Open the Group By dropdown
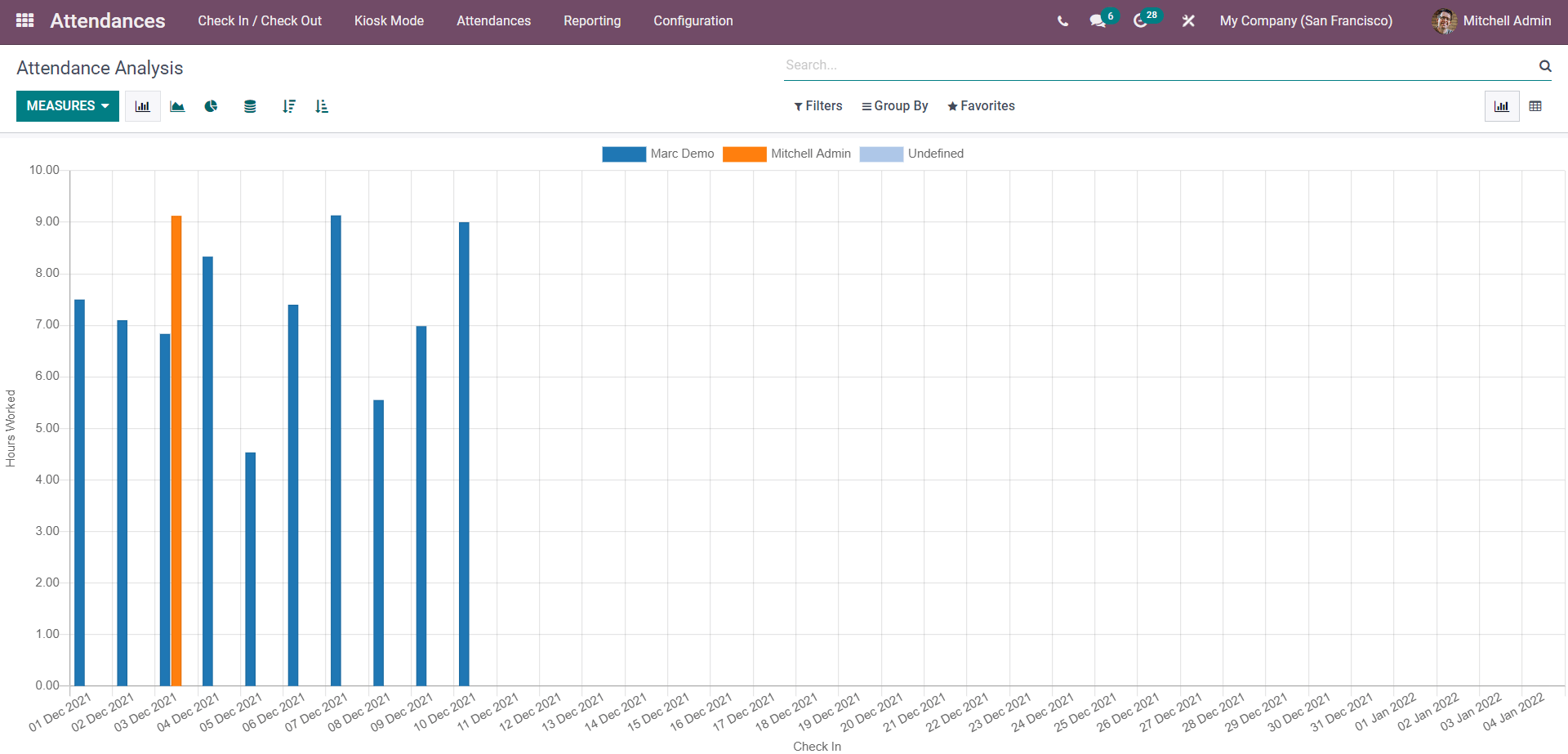This screenshot has height=754, width=1568. pos(895,106)
